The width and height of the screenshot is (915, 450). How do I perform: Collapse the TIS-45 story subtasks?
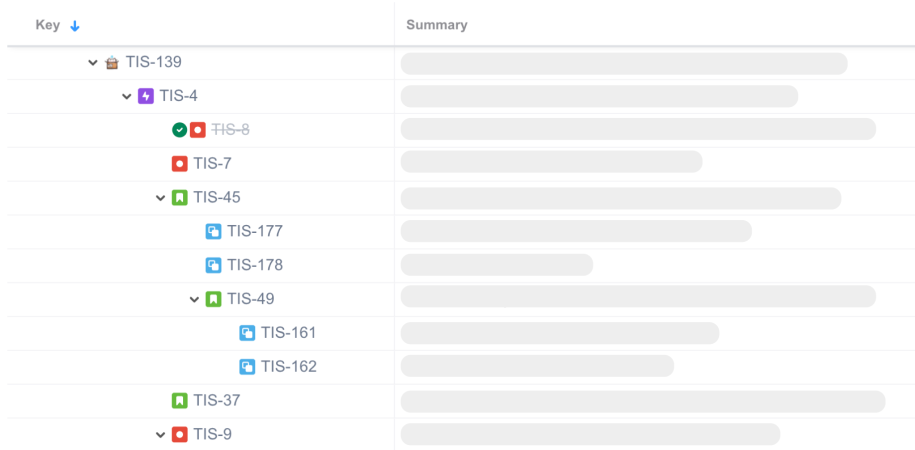[160, 198]
